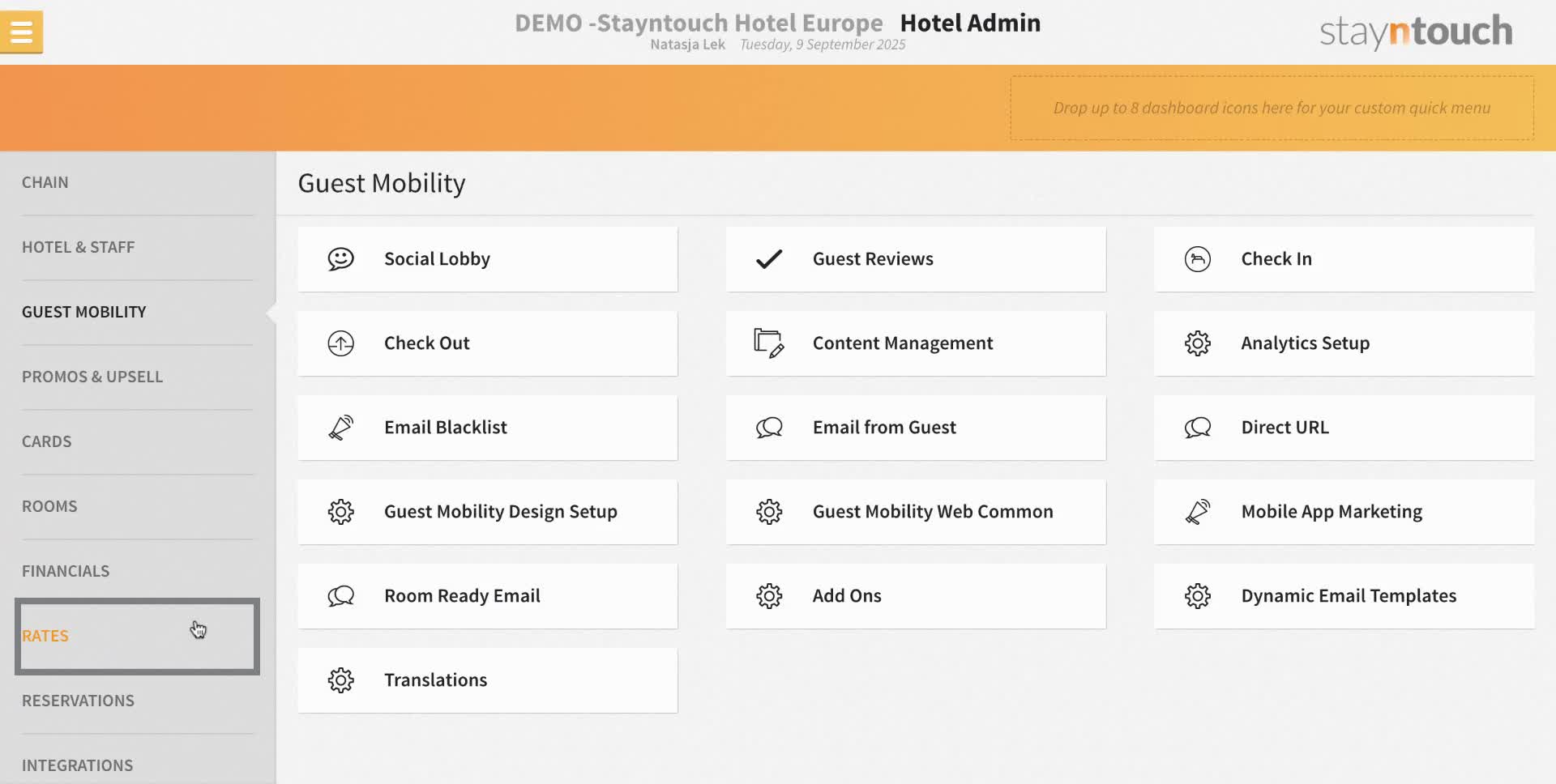
Task: Open Check In configuration
Action: tap(1344, 259)
